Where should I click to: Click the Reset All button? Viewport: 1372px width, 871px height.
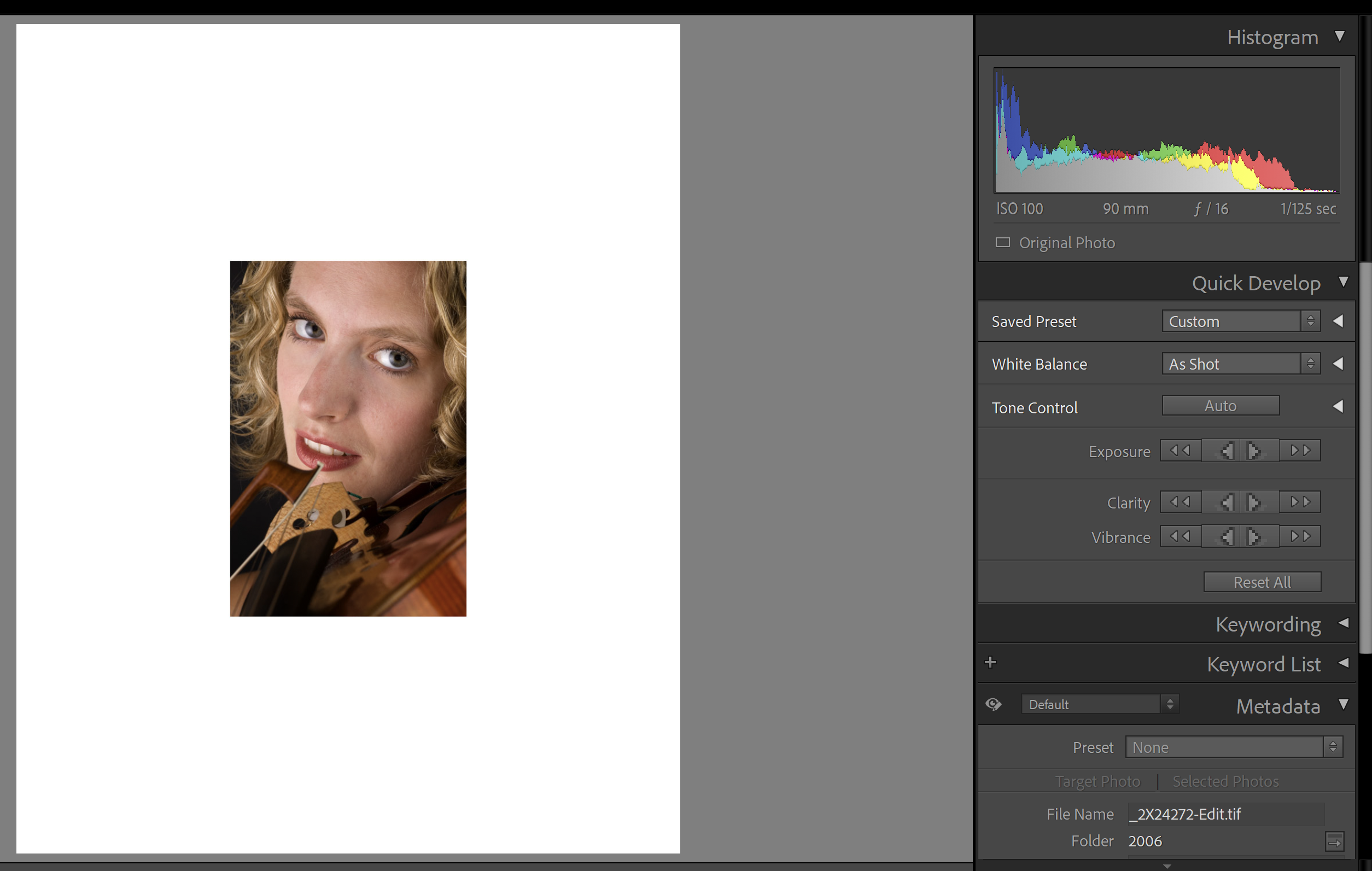pos(1262,582)
